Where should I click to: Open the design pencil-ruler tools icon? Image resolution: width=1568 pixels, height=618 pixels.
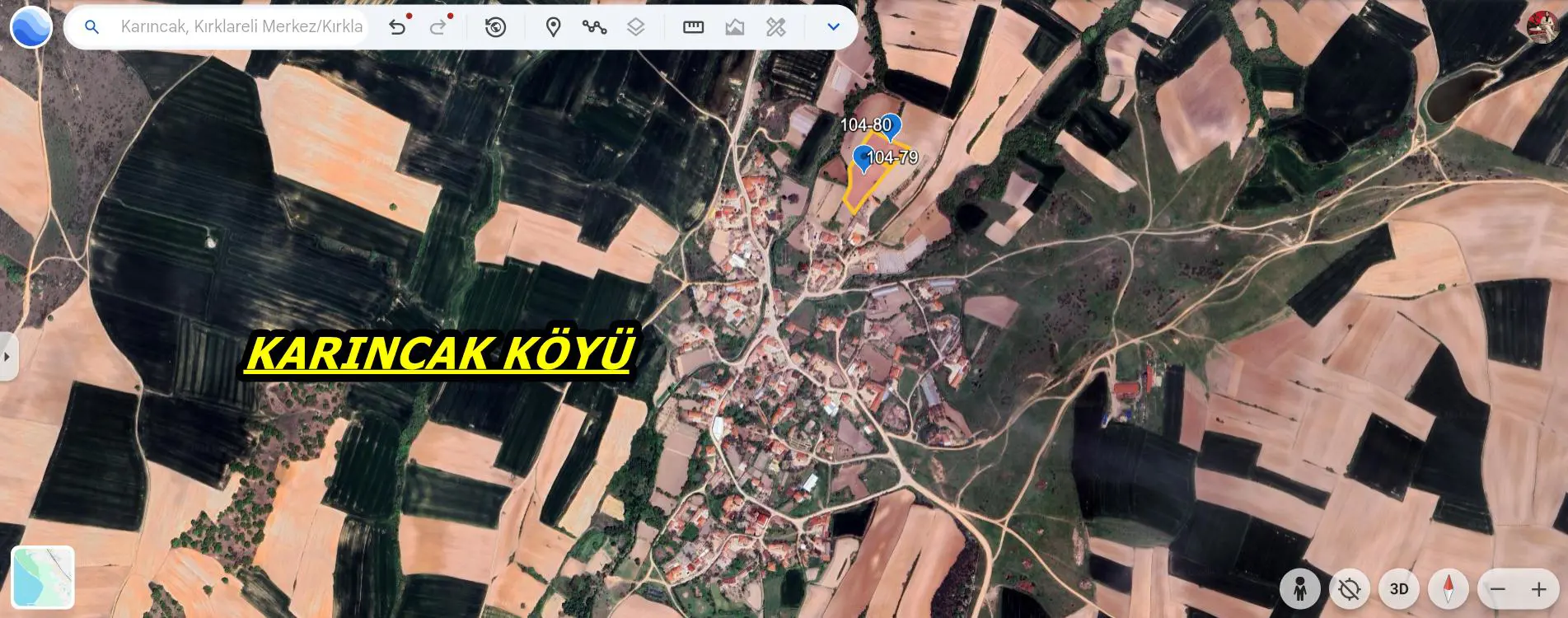click(x=775, y=27)
